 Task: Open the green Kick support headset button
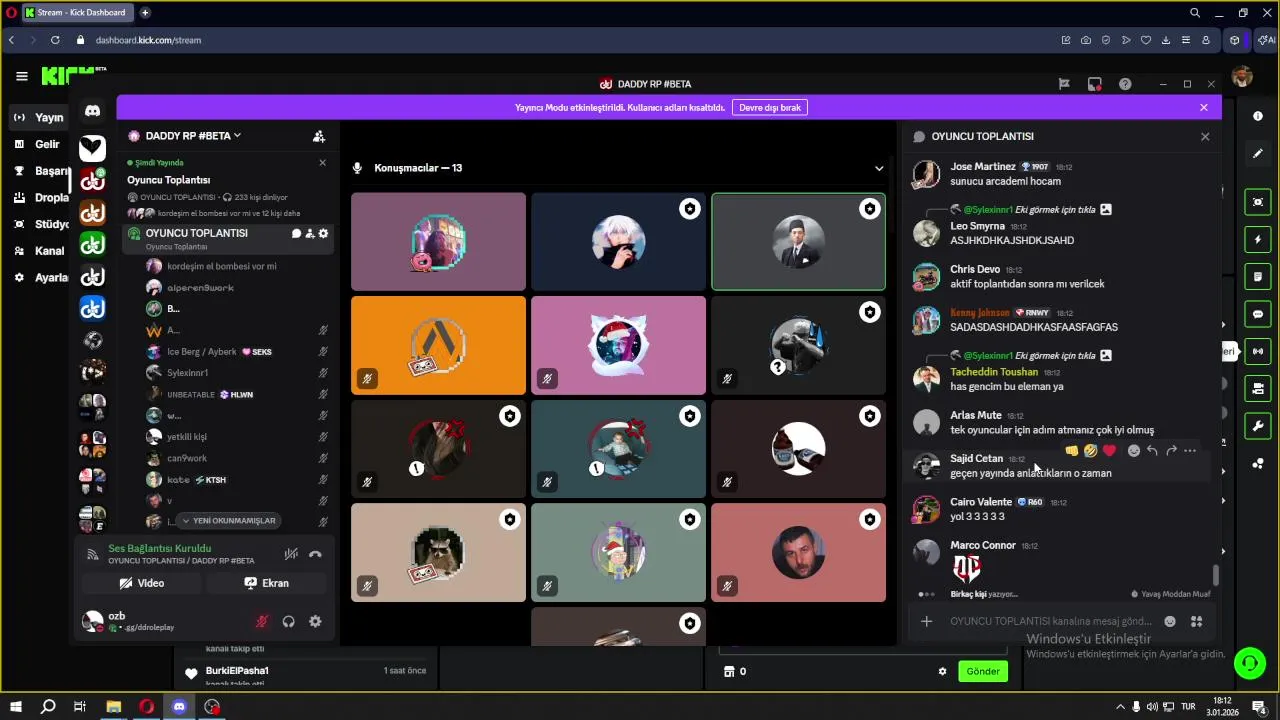[x=1249, y=662]
